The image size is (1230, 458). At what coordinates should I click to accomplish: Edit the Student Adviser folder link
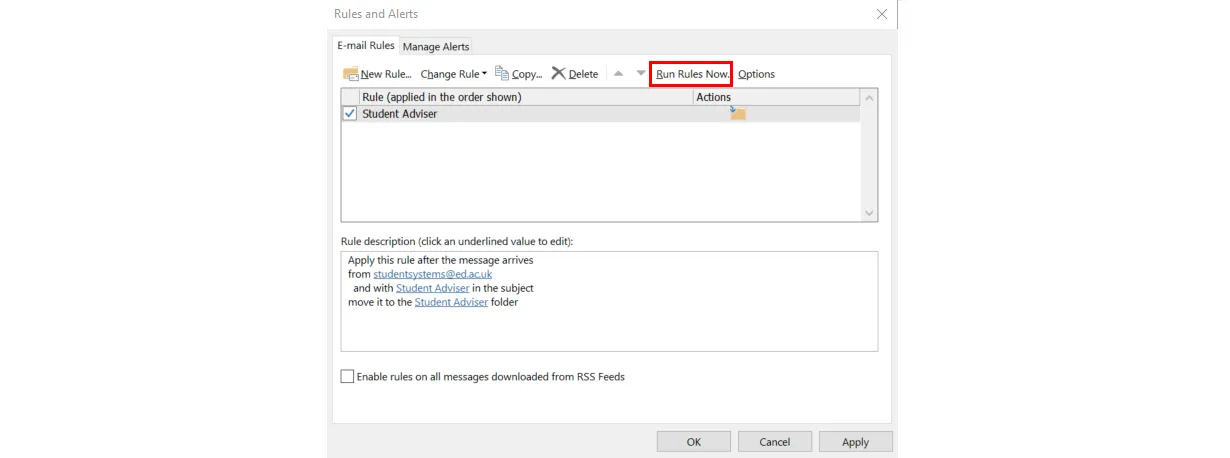452,302
